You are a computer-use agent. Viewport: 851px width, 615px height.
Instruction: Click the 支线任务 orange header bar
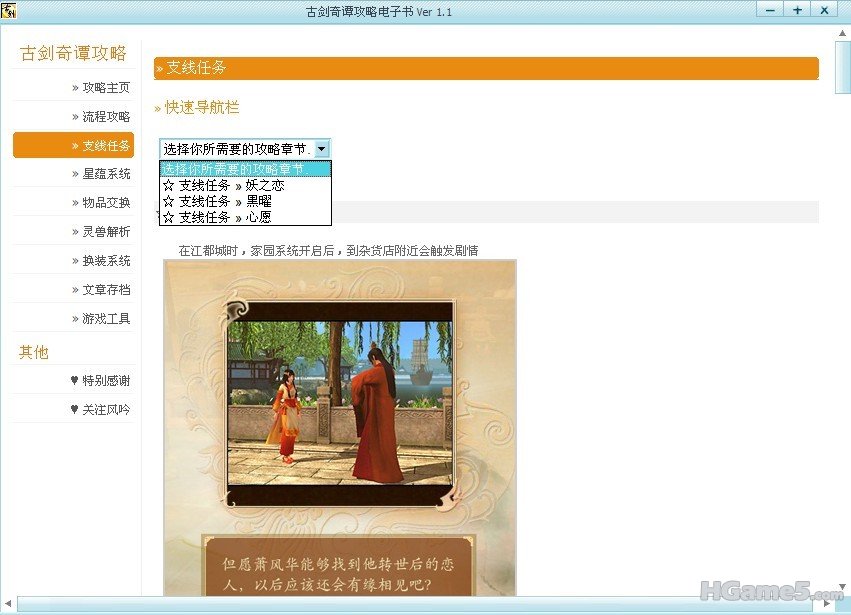point(486,68)
